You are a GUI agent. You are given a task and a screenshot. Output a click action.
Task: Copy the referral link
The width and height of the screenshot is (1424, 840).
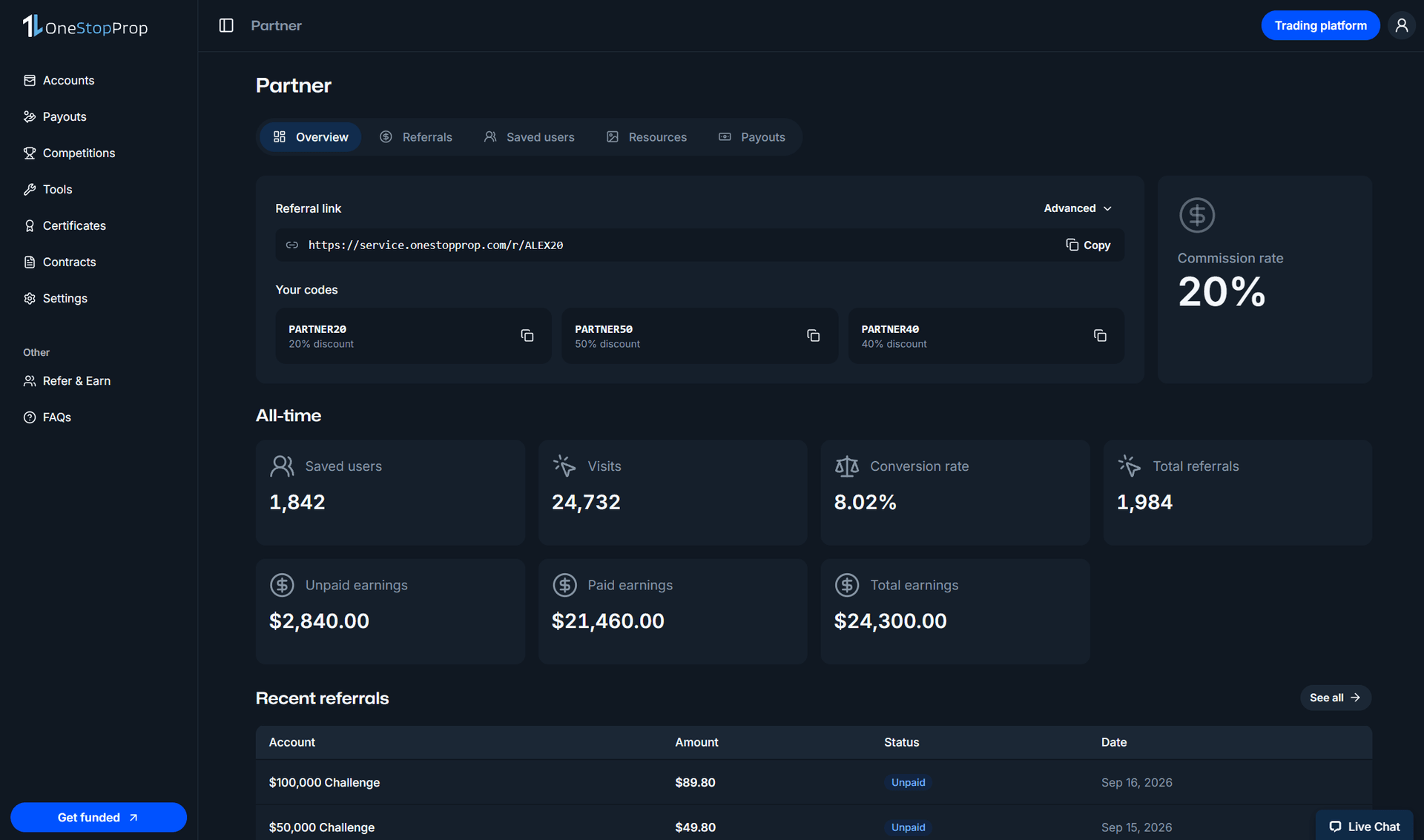[1088, 245]
